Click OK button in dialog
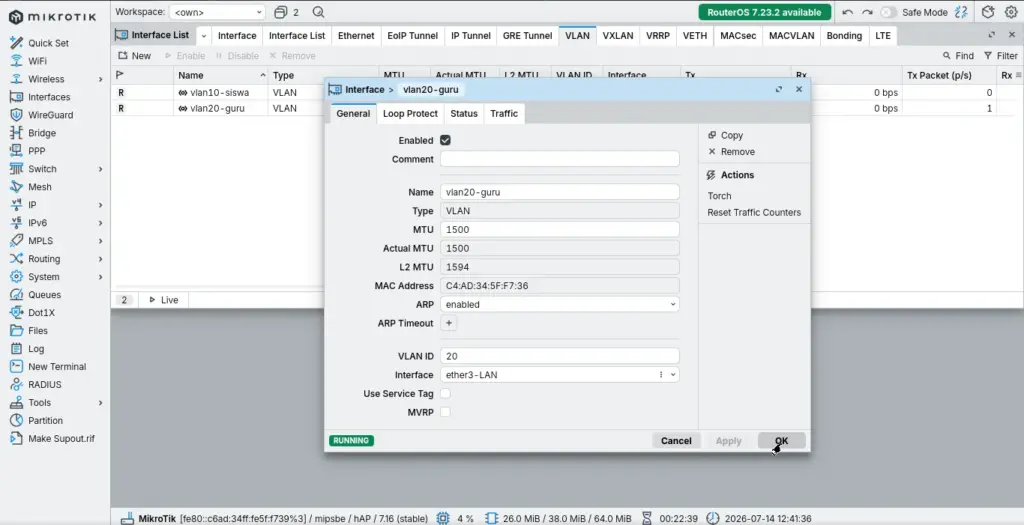Screen dimensions: 1024x525 tap(782, 441)
